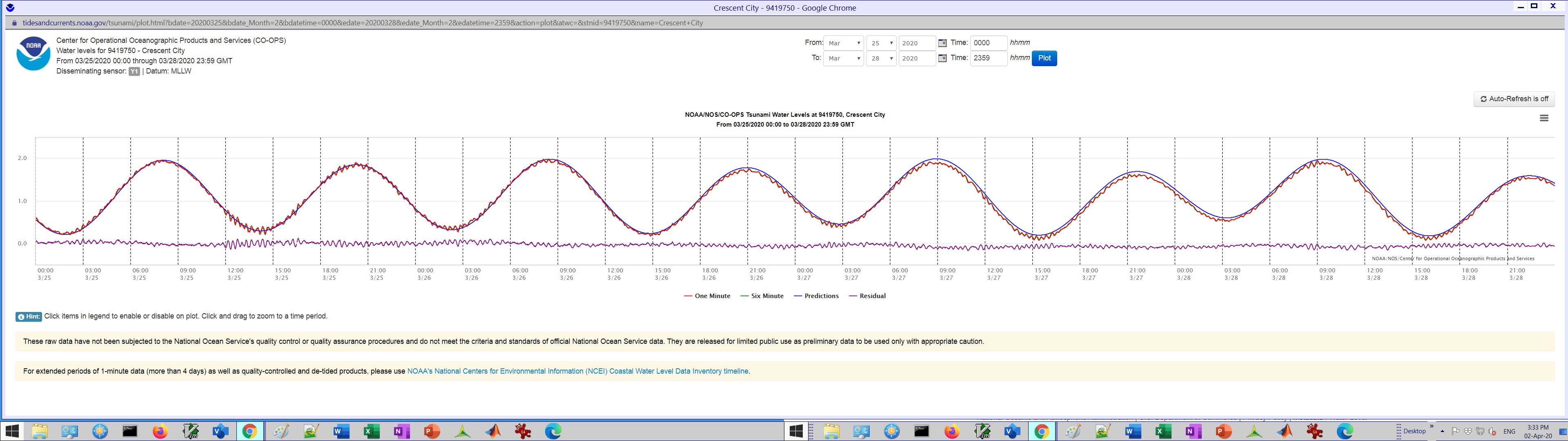Click the NOAA logo
The height and width of the screenshot is (441, 1568).
pyautogui.click(x=33, y=53)
